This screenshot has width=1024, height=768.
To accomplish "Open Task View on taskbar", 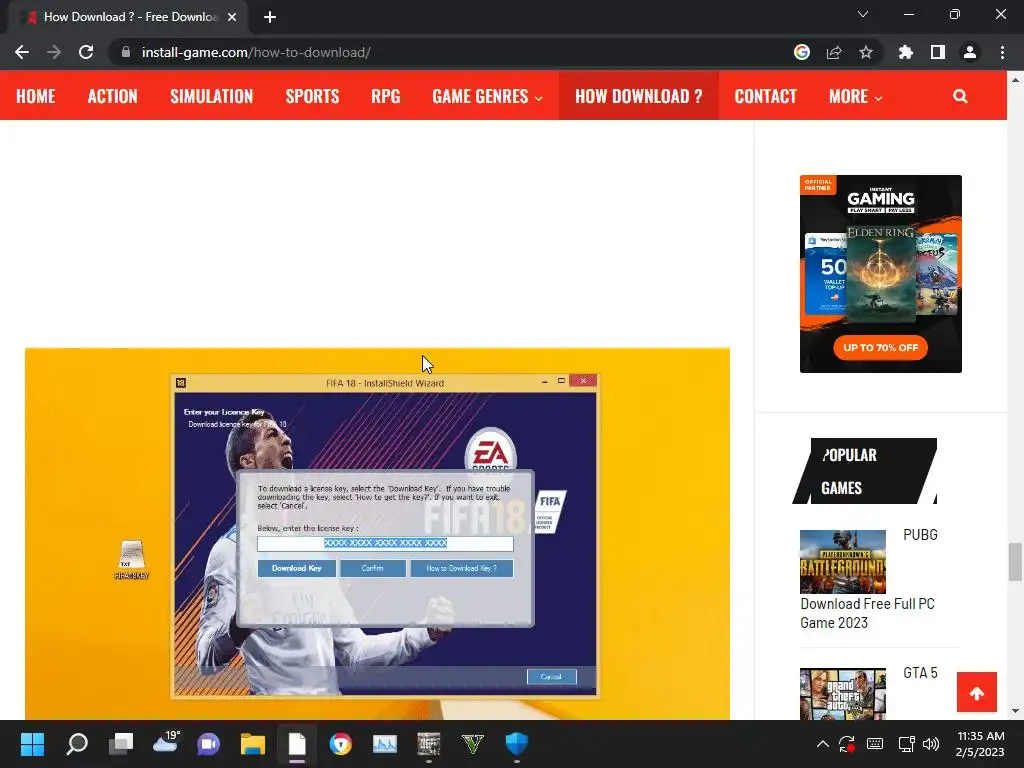I will click(x=120, y=744).
